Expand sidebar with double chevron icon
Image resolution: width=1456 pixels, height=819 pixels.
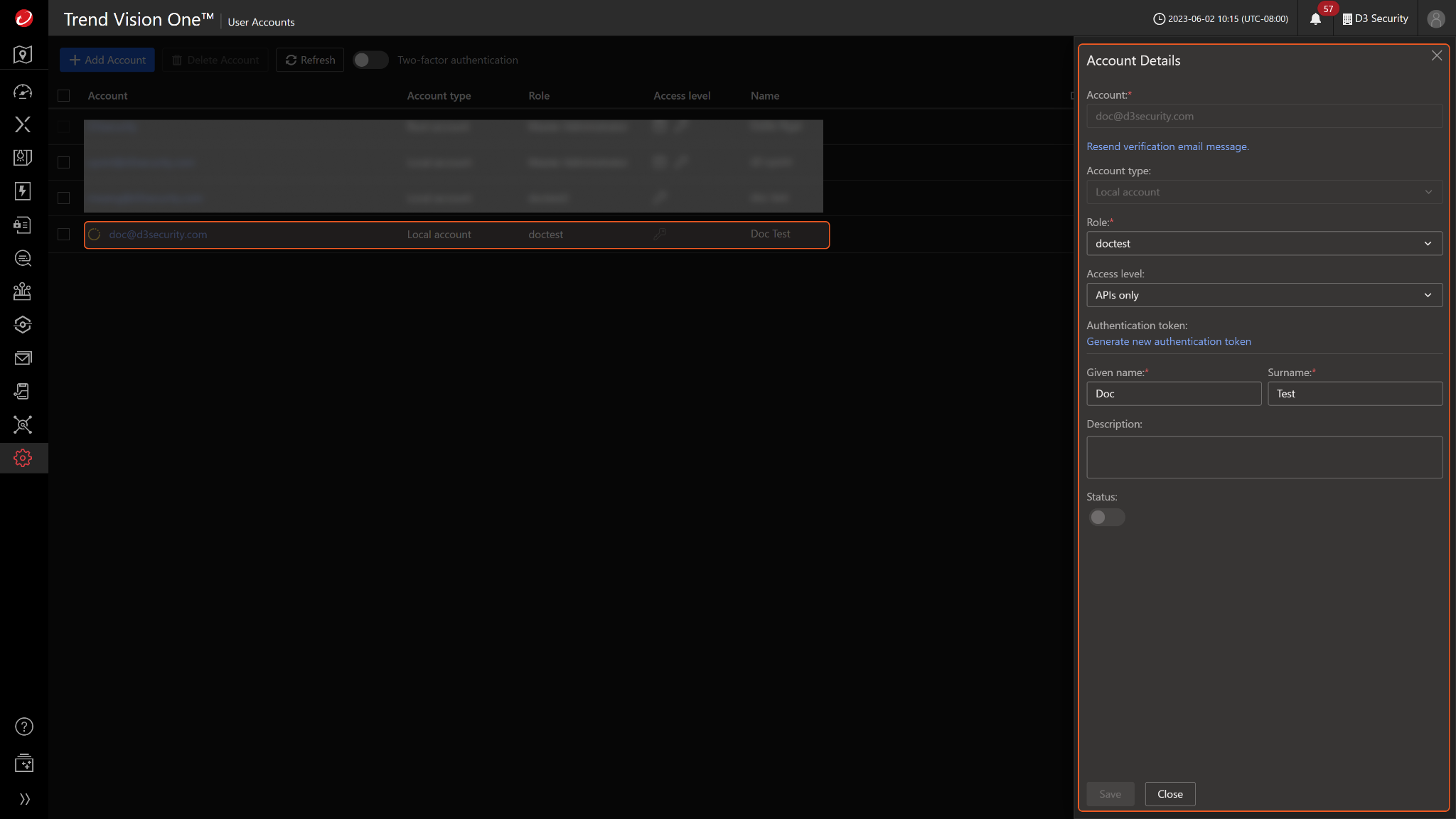tap(24, 799)
